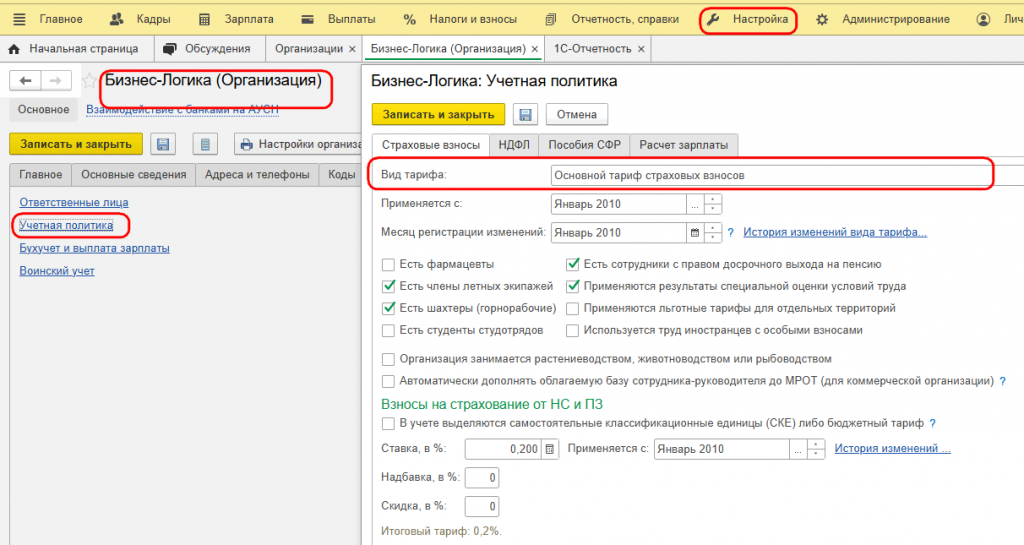This screenshot has width=1024, height=545.
Task: Switch to НДФЛ tab
Action: click(514, 145)
